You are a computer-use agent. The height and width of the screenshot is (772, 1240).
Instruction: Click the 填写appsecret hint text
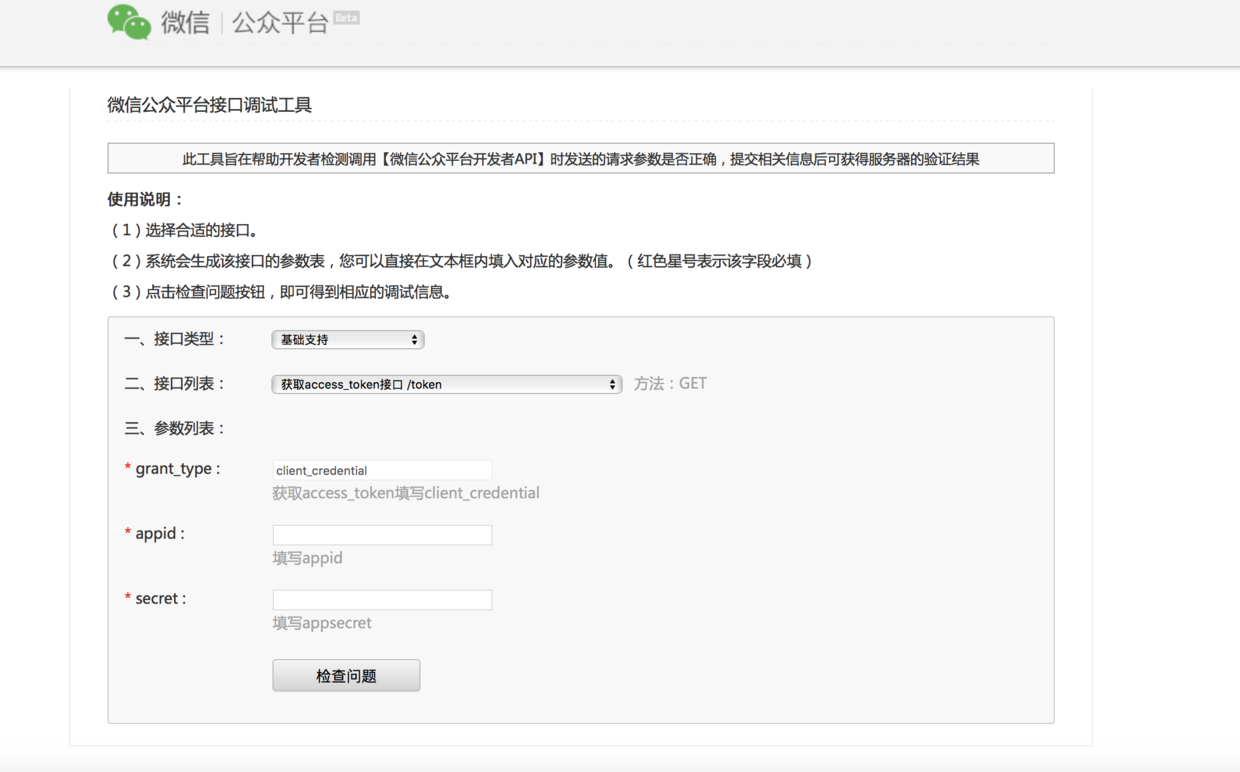click(x=322, y=623)
